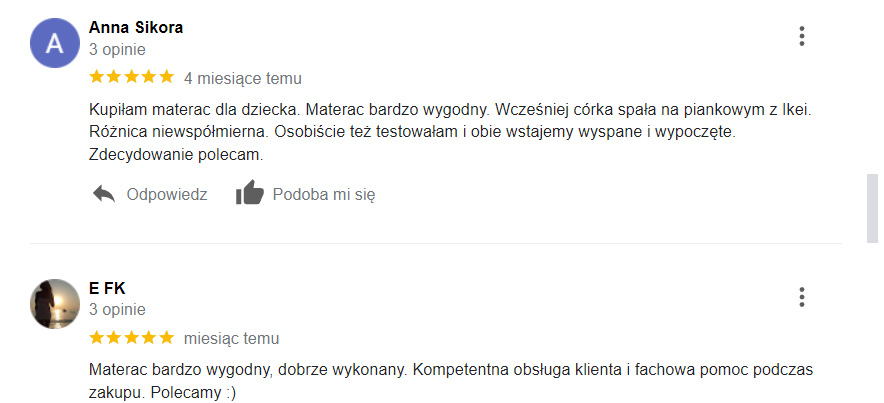Click the scrollbar thumb on the right edge
The height and width of the screenshot is (403, 884).
tap(872, 209)
